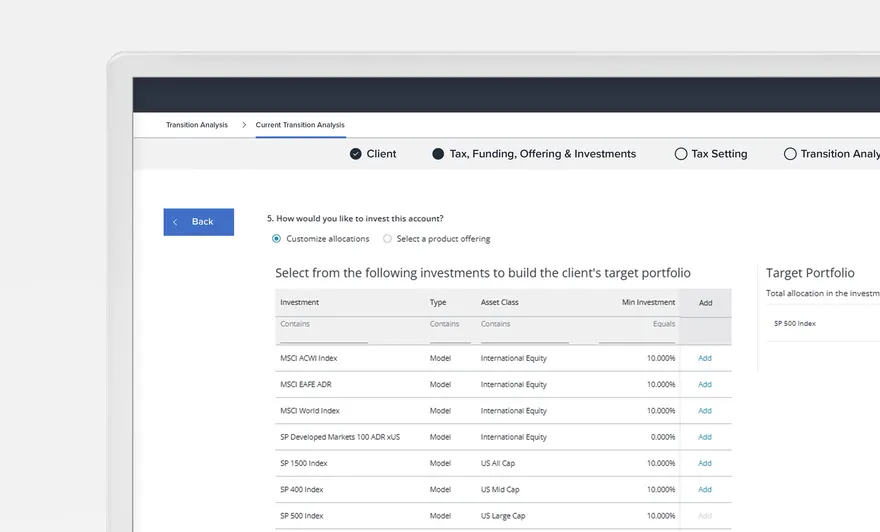
Task: Click the Client step checkmark icon
Action: (355, 154)
